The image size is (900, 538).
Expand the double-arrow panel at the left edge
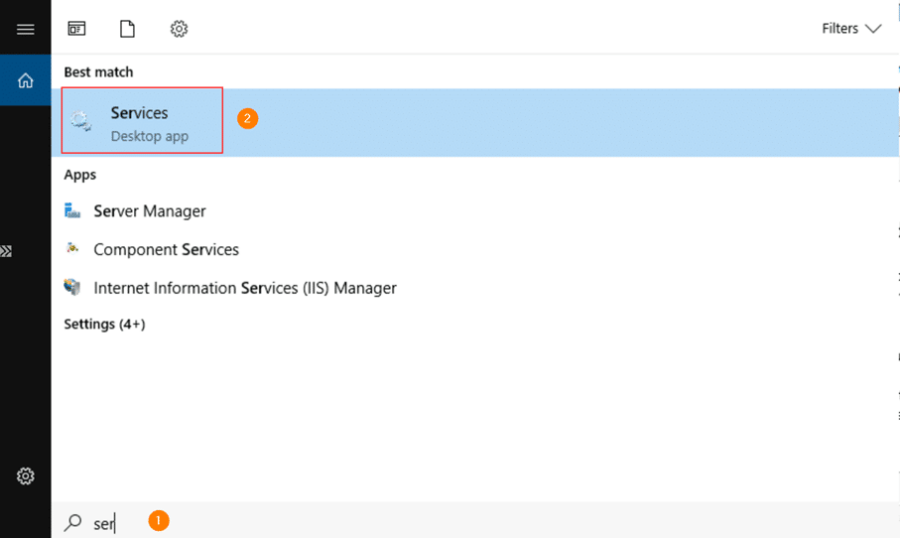pos(6,251)
